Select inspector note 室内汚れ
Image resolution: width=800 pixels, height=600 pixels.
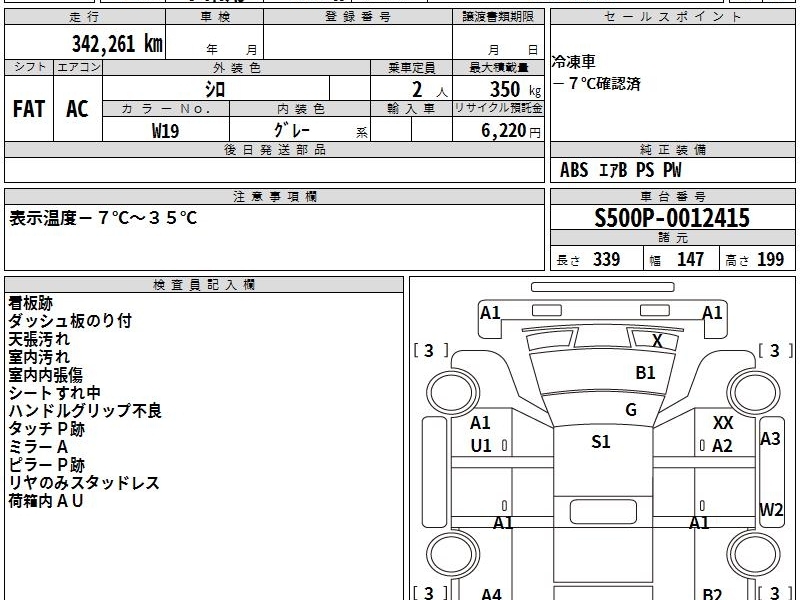(x=39, y=357)
